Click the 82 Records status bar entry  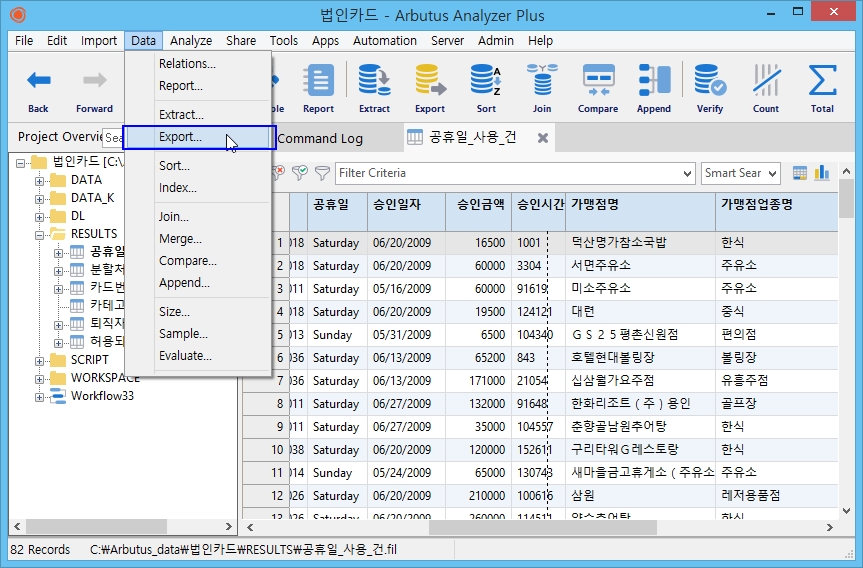(x=40, y=549)
